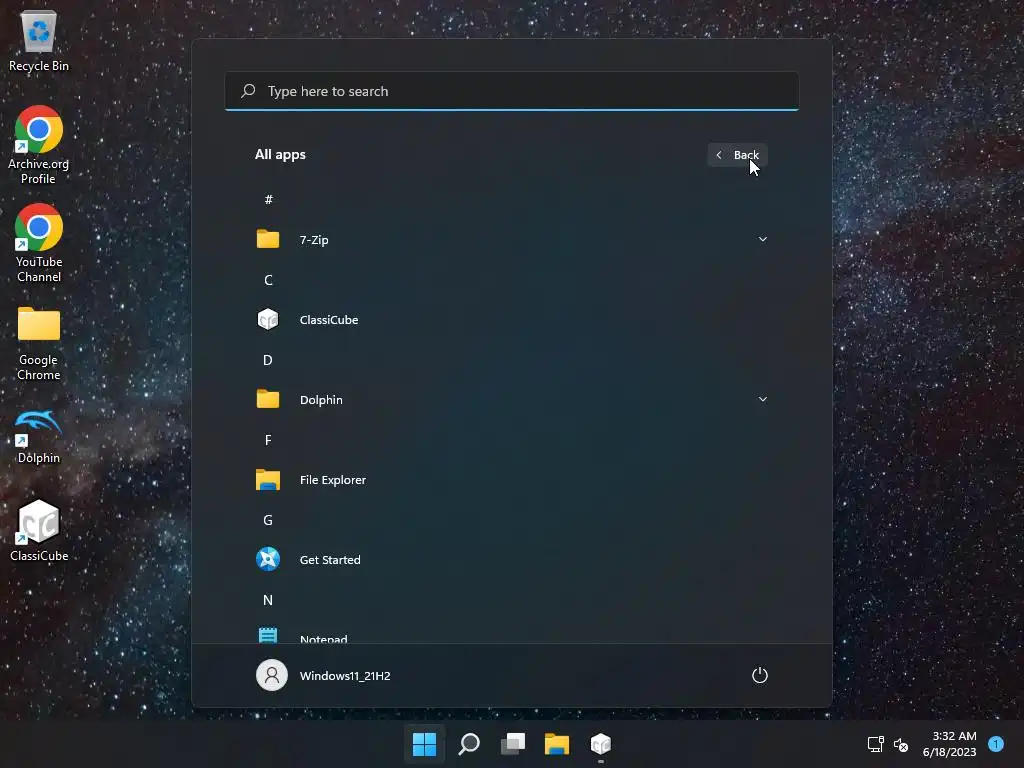
Task: Launch the ClassiCube desktop shortcut
Action: pos(39,530)
